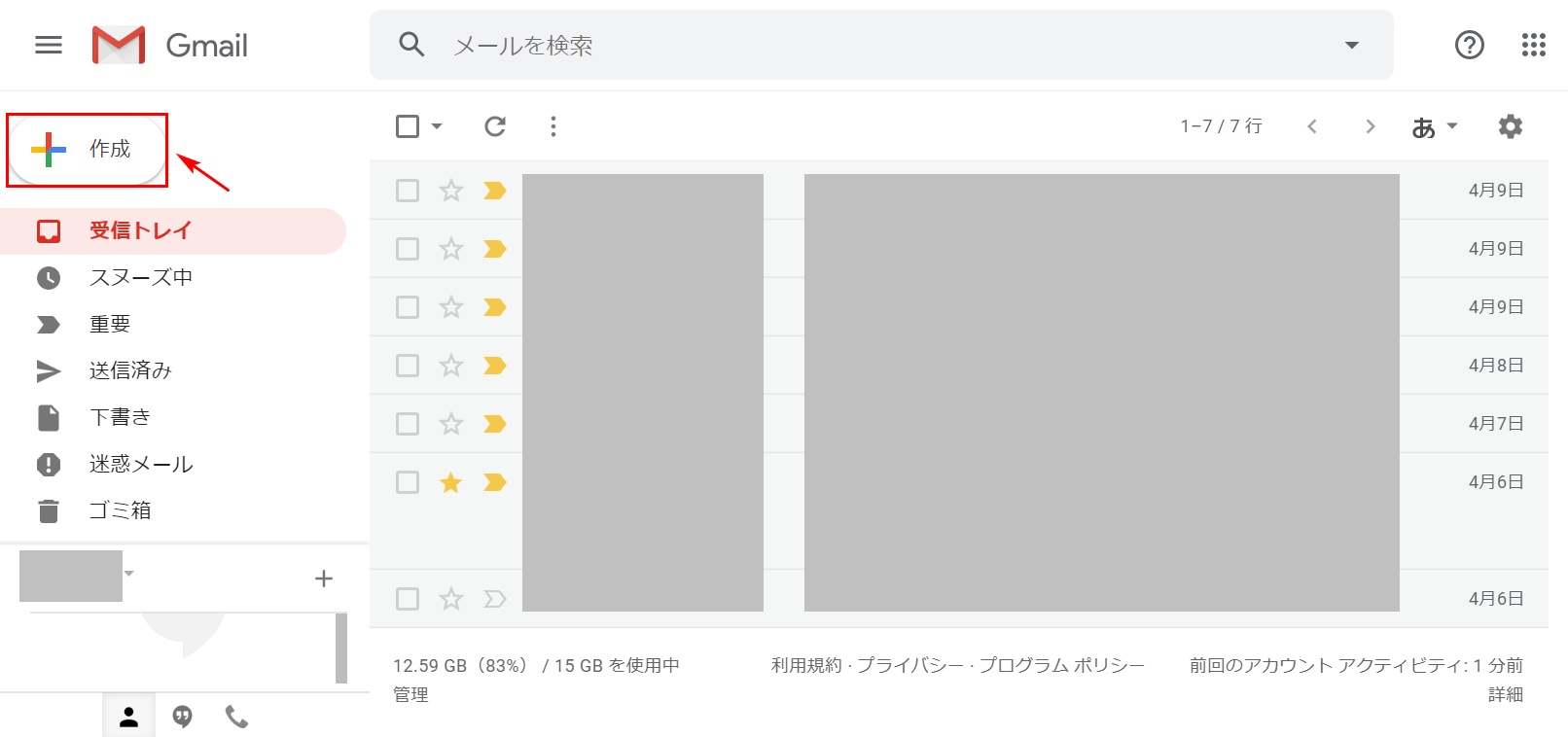The width and height of the screenshot is (1568, 737).
Task: Check the starred 4月6日 email checkbox
Action: (x=408, y=482)
